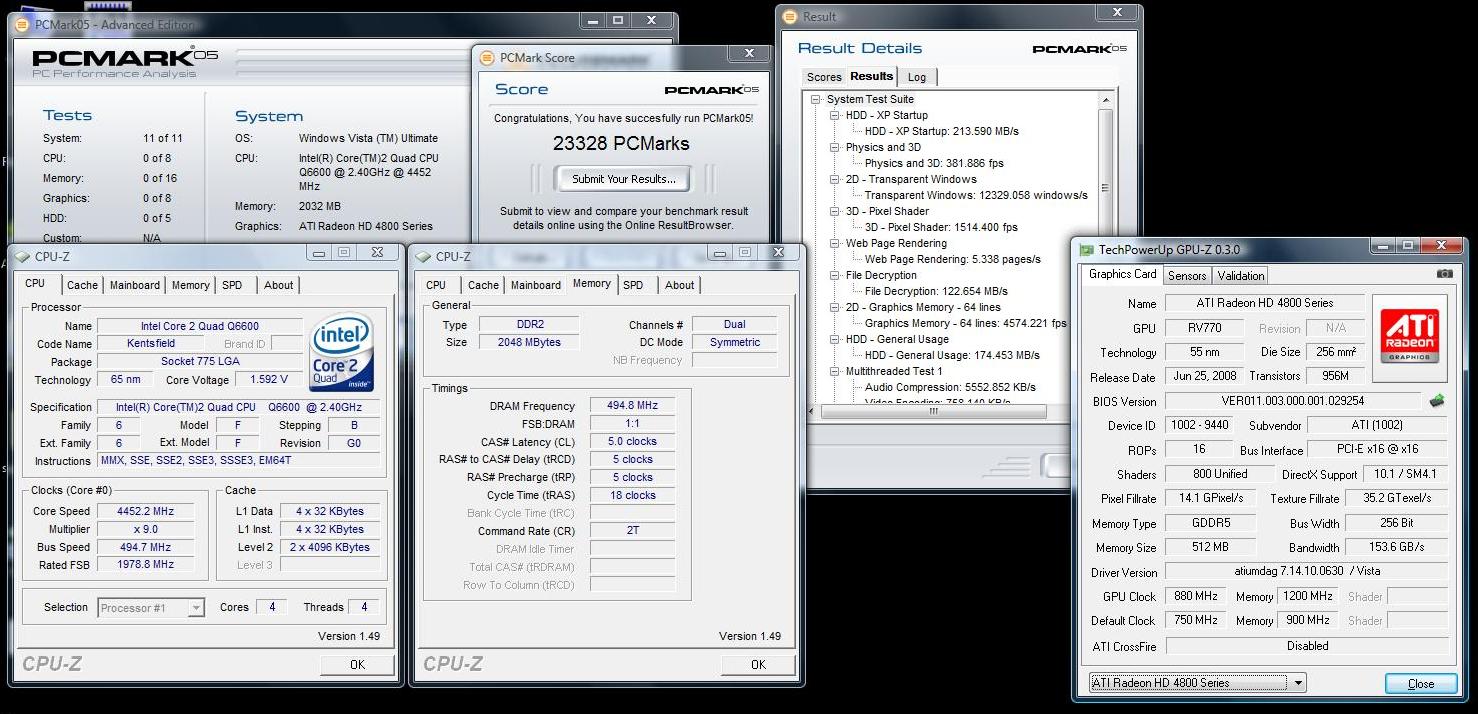Click the Default Clock 750 MHz field

[1196, 620]
